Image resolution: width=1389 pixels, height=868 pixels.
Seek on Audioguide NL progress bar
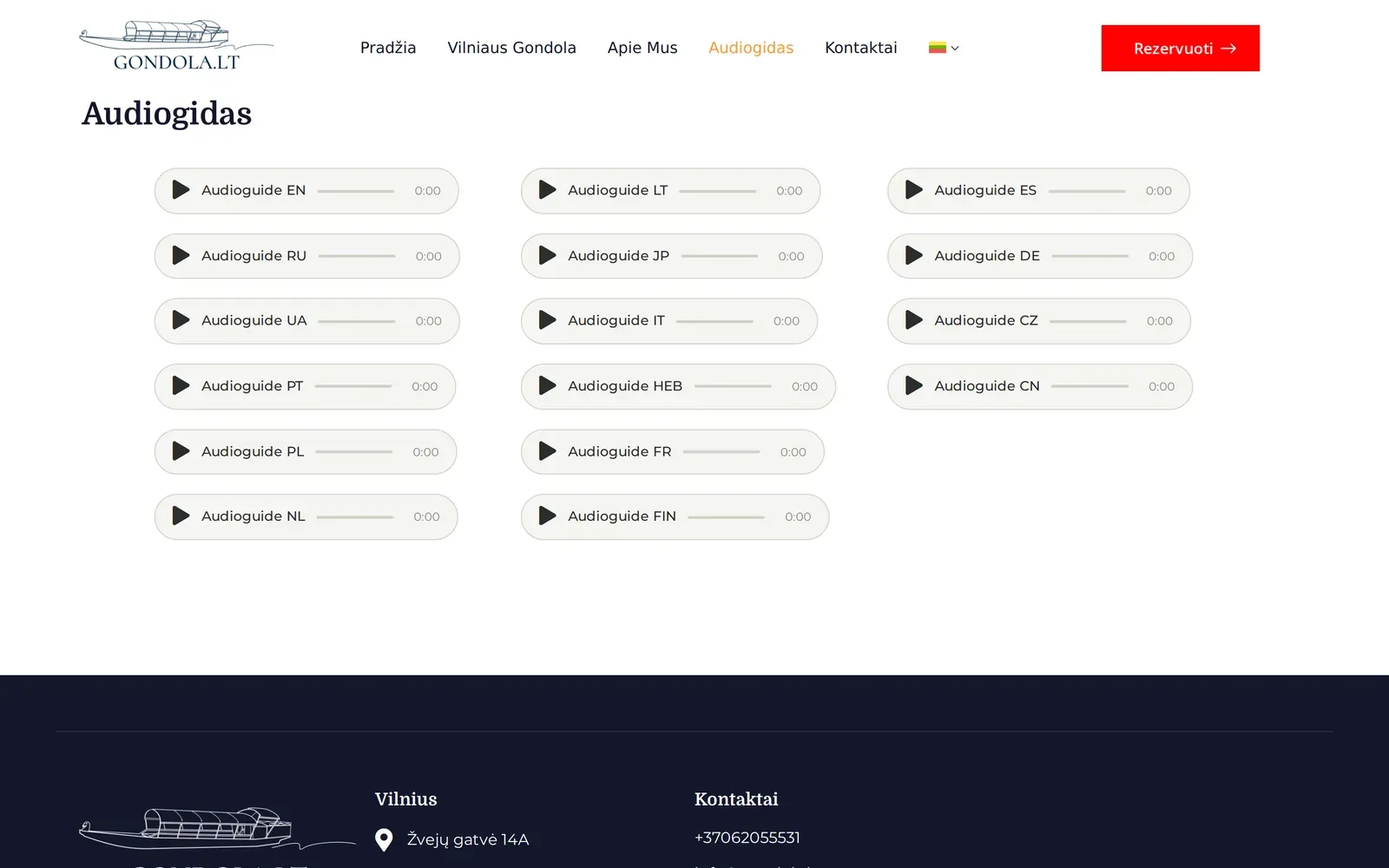355,516
